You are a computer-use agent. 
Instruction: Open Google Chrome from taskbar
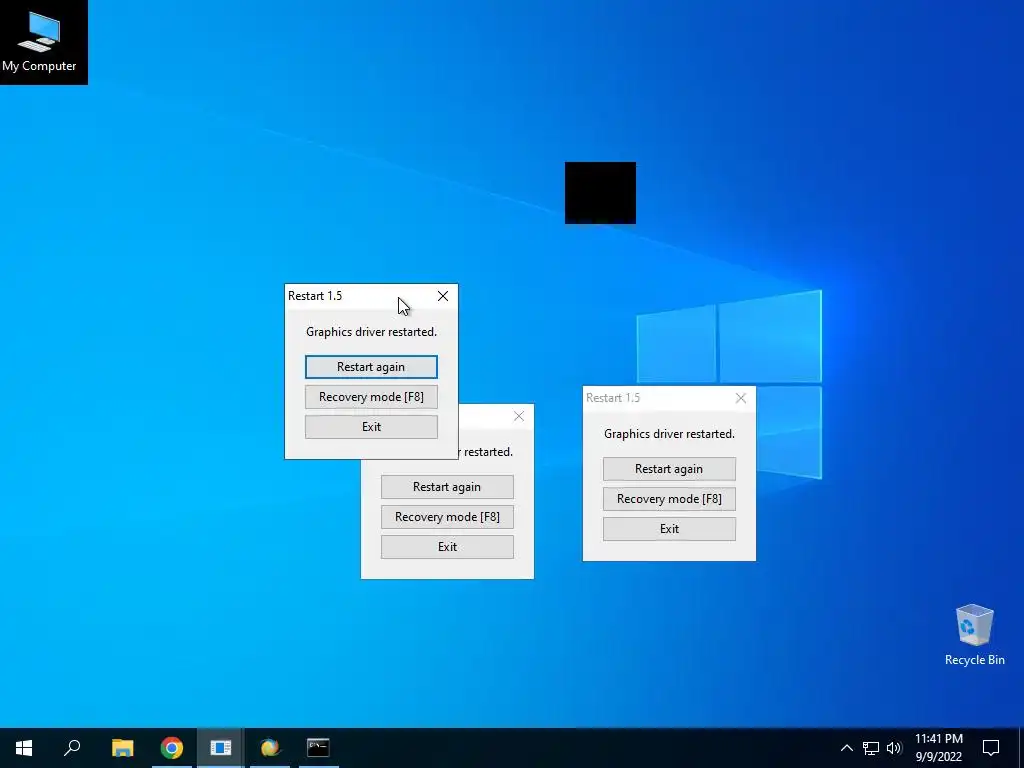(x=172, y=748)
